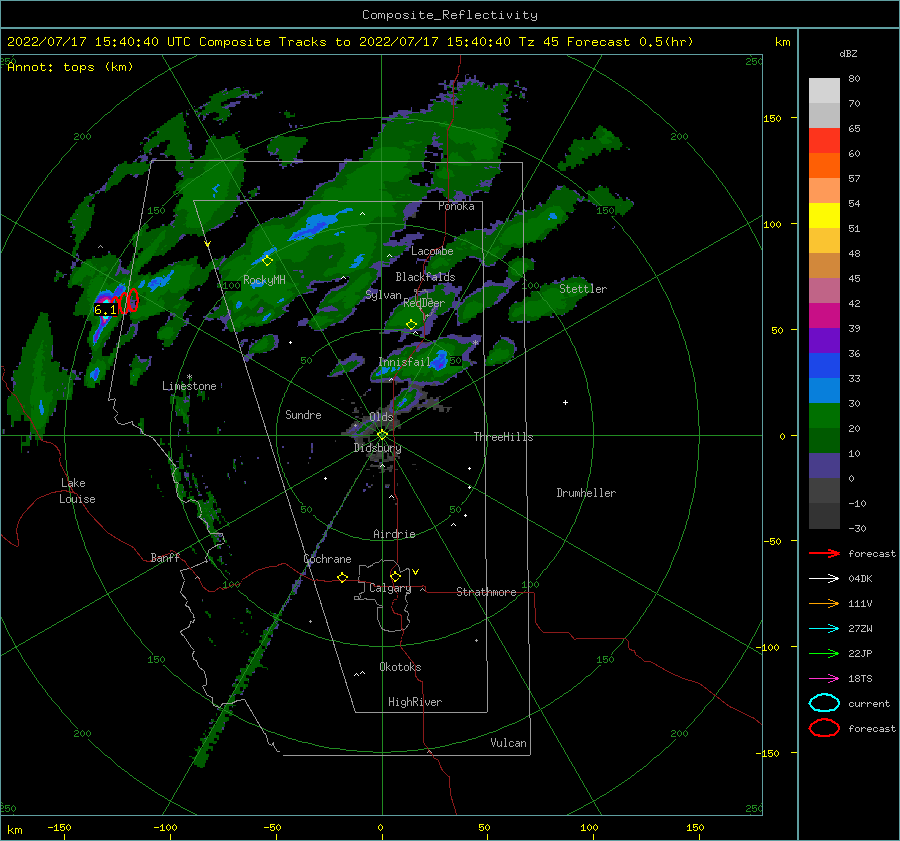Click the Stettler town label
Viewport: 900px width, 841px height.
[583, 289]
